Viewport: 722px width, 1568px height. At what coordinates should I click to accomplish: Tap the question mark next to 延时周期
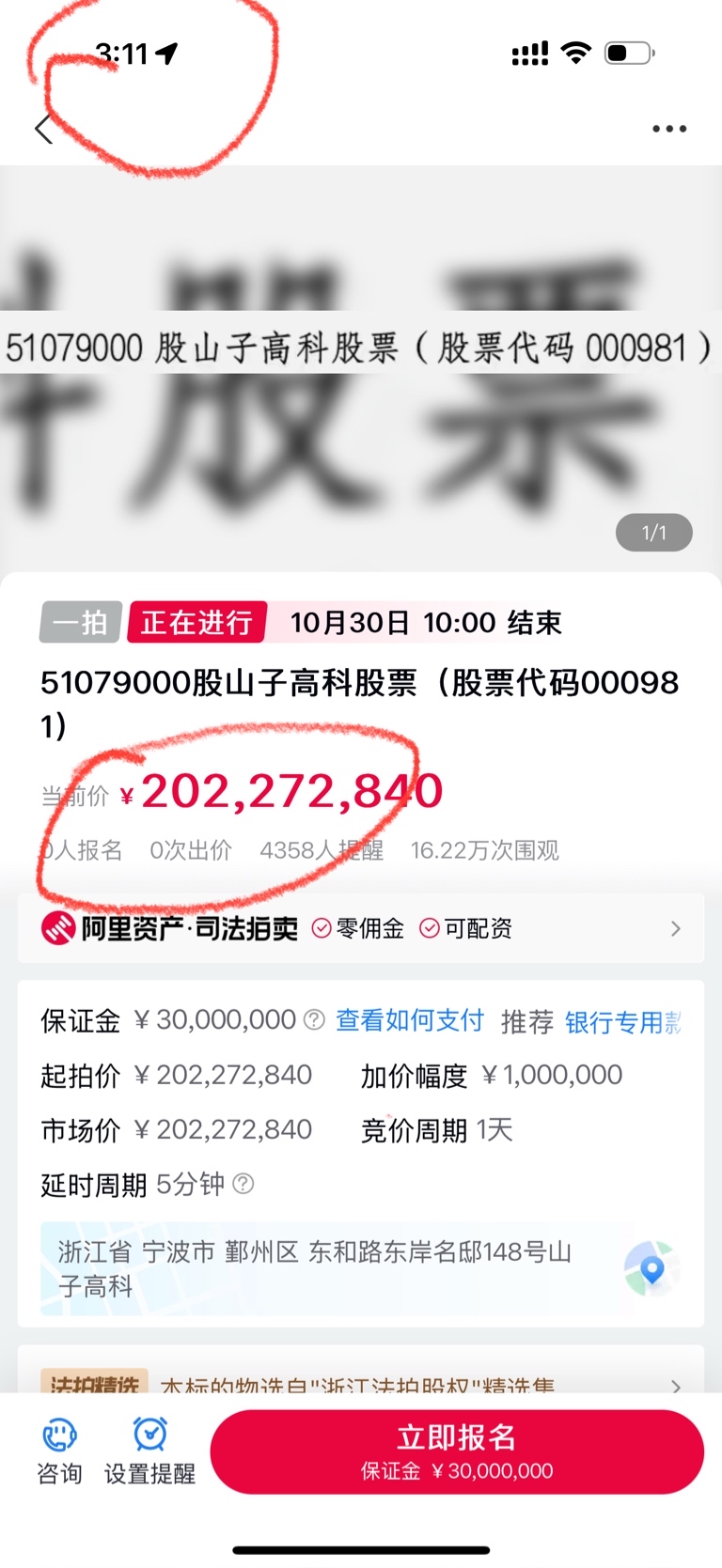[243, 1184]
